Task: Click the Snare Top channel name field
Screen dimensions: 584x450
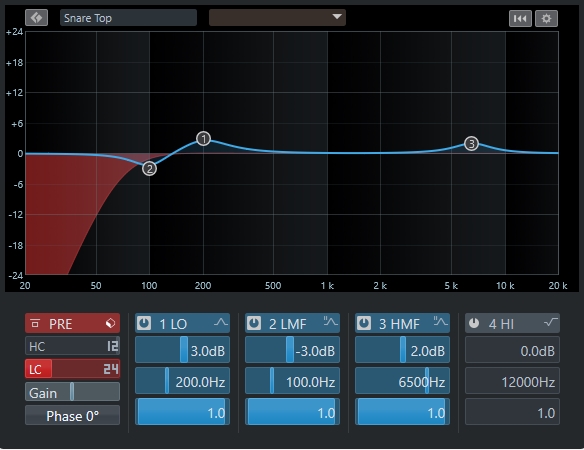Action: (128, 18)
